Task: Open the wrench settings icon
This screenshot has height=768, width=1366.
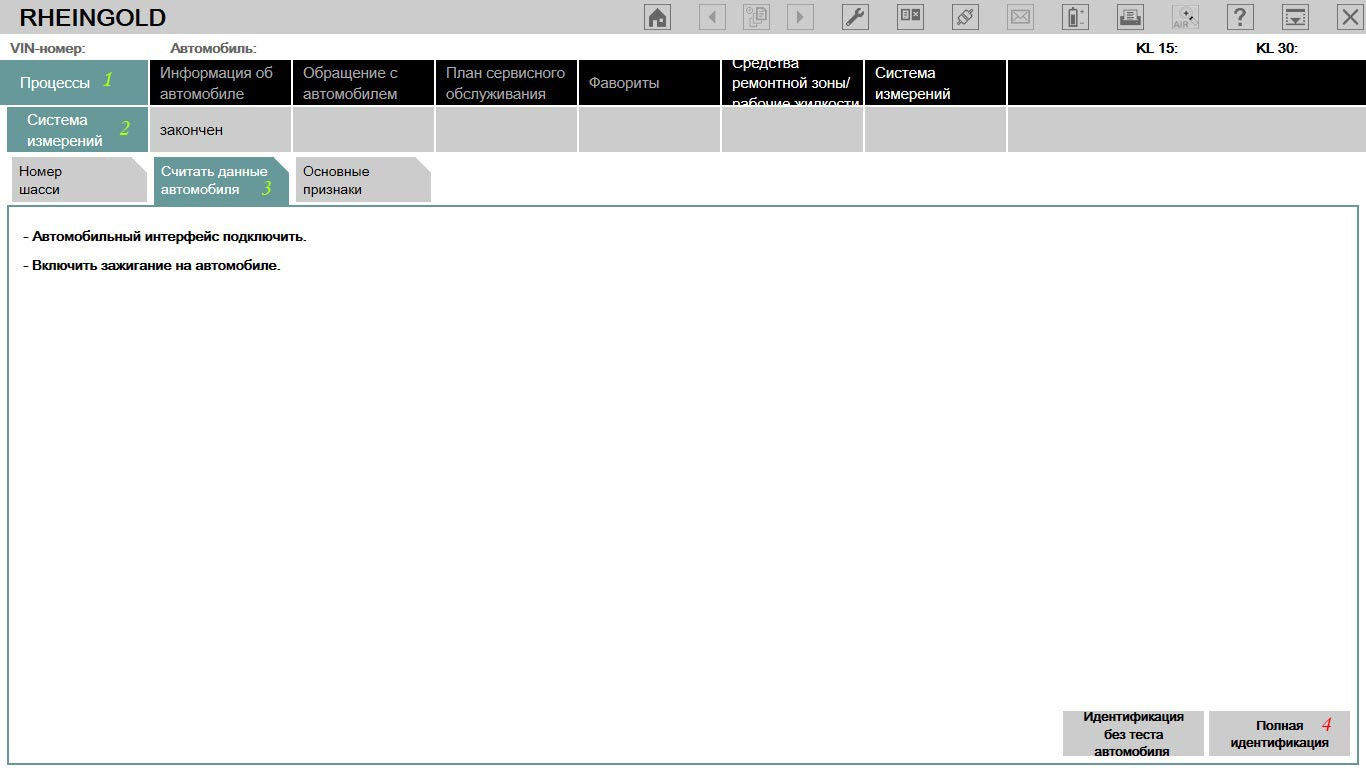Action: click(855, 17)
